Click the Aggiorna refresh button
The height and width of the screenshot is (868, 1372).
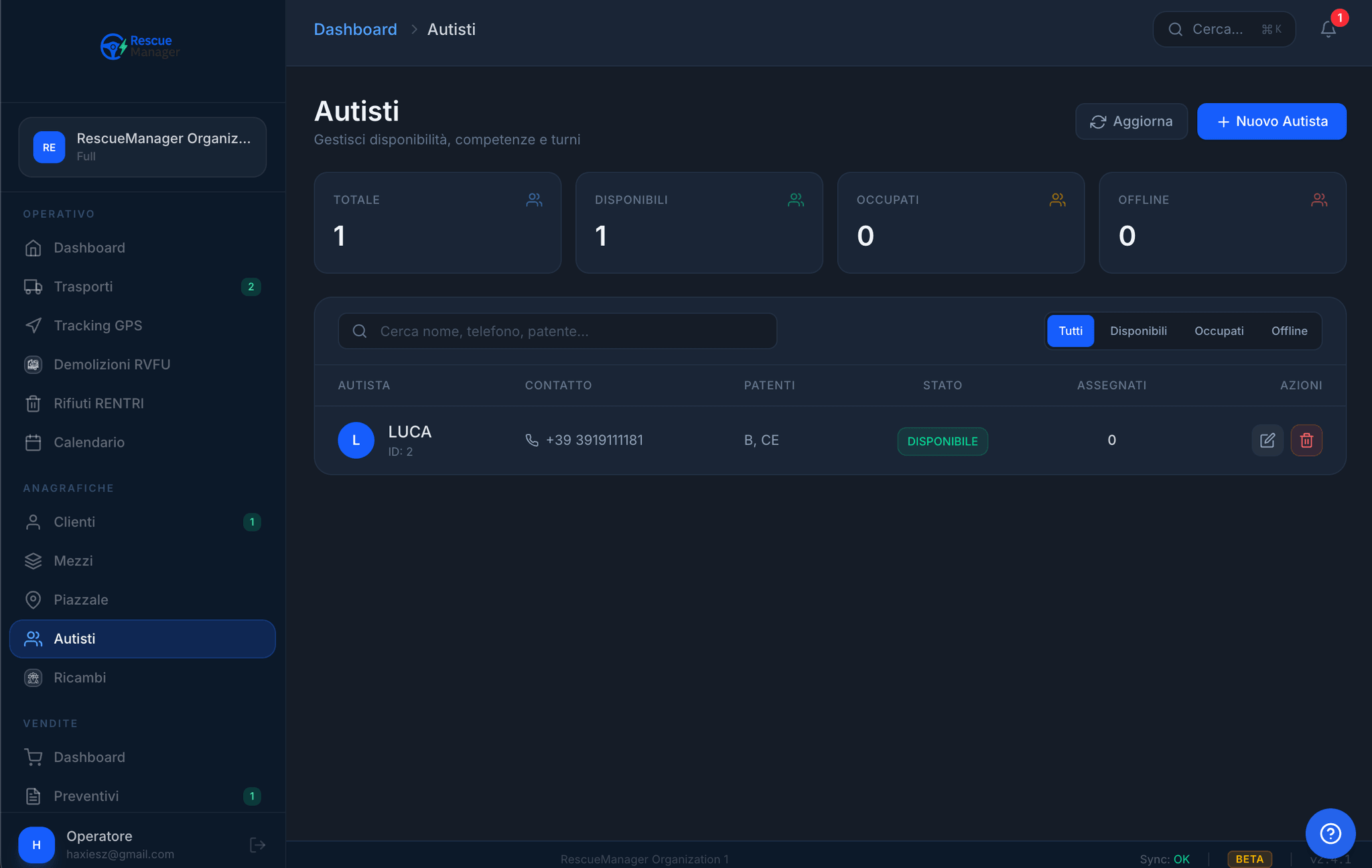pyautogui.click(x=1131, y=121)
